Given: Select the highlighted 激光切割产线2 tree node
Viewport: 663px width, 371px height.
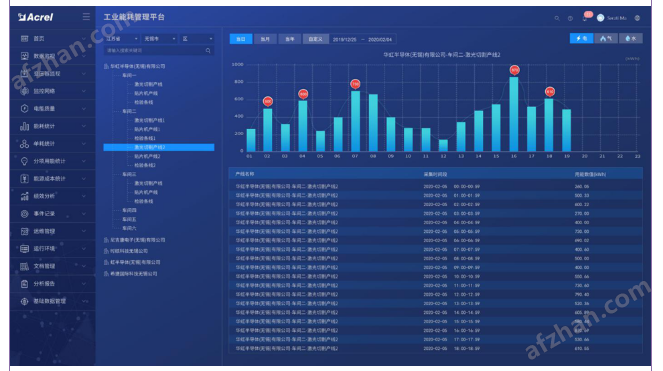Looking at the screenshot, I should tap(159, 147).
